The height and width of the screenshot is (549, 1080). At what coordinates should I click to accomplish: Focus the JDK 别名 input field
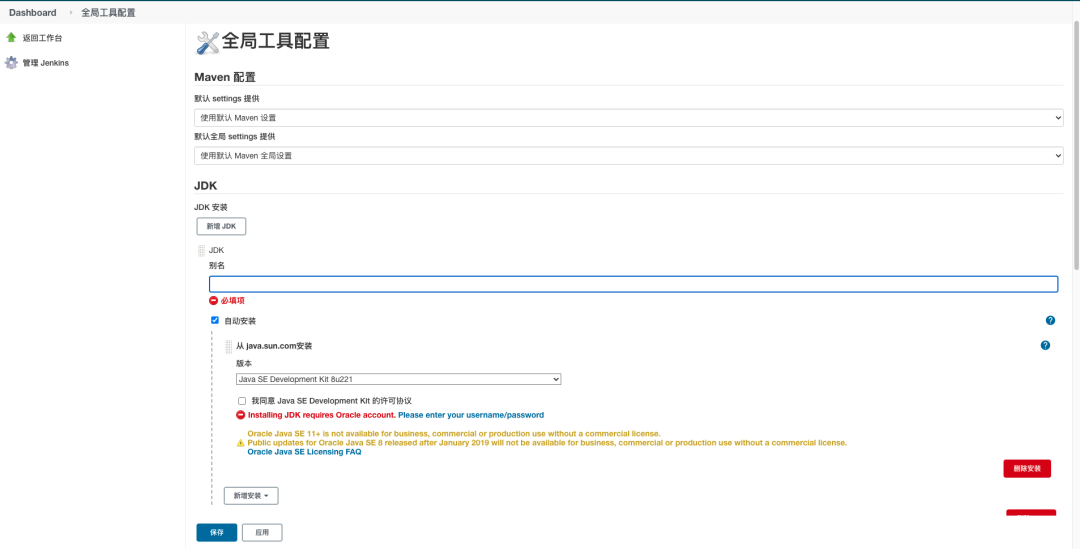633,284
